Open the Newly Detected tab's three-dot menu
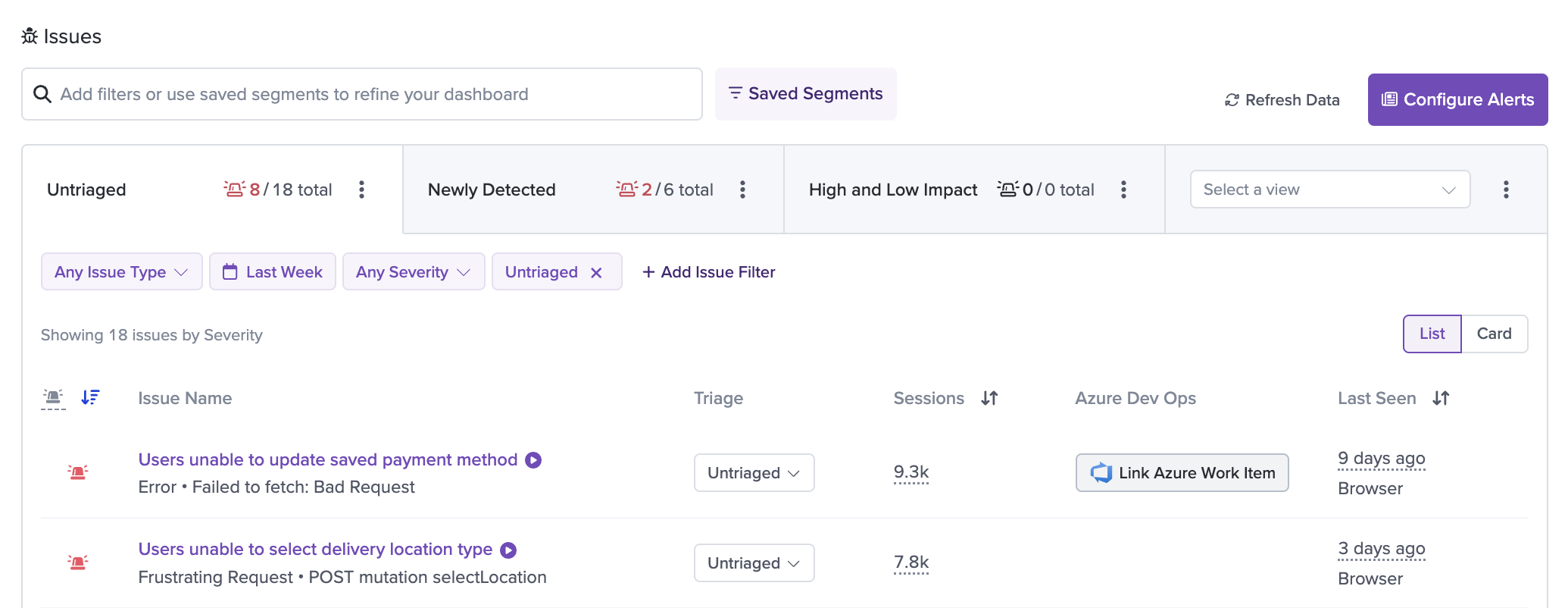 [x=743, y=190]
